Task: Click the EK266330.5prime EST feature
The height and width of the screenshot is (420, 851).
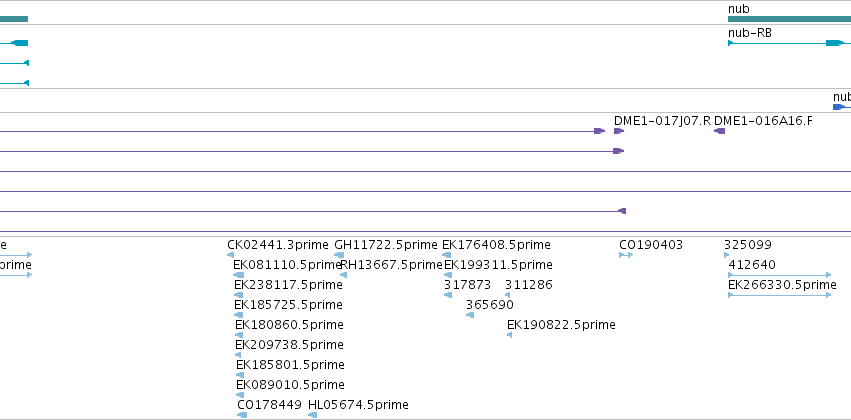Action: tap(779, 295)
